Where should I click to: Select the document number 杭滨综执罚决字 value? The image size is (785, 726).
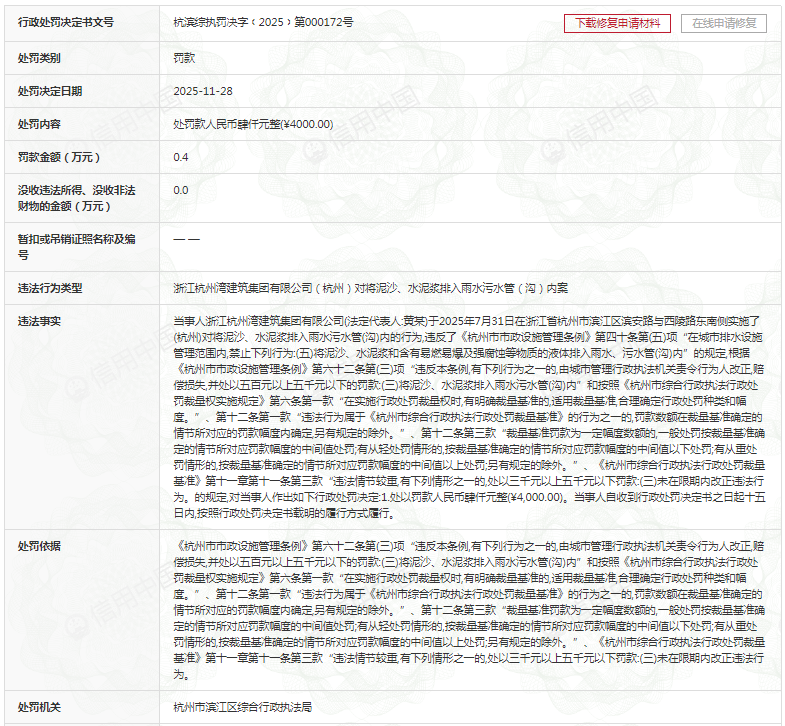click(262, 22)
